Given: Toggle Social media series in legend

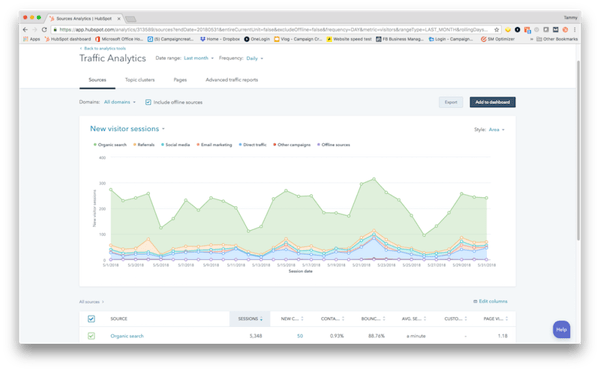Looking at the screenshot, I should tap(175, 145).
